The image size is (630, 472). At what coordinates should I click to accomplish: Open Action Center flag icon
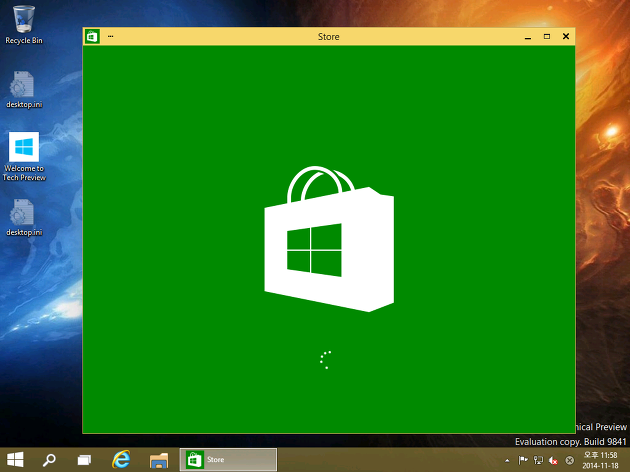(523, 460)
